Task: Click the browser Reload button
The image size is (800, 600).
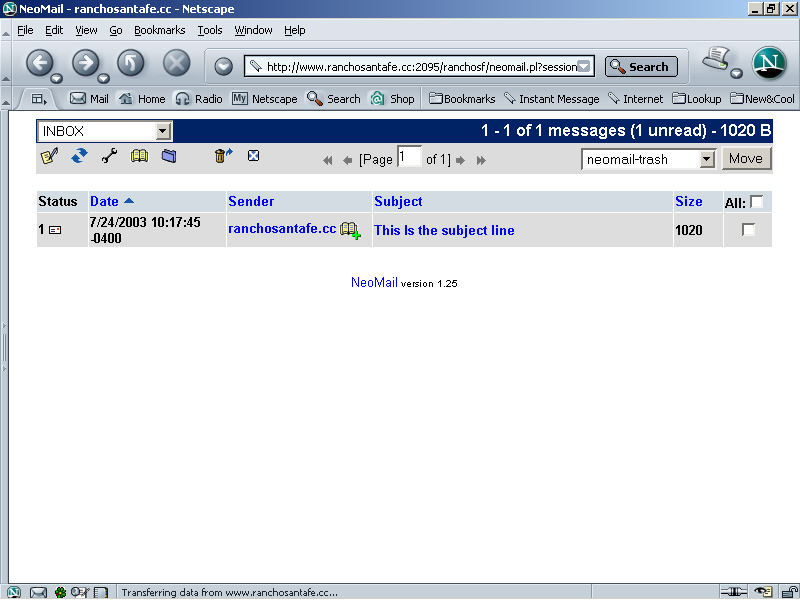Action: (x=131, y=64)
